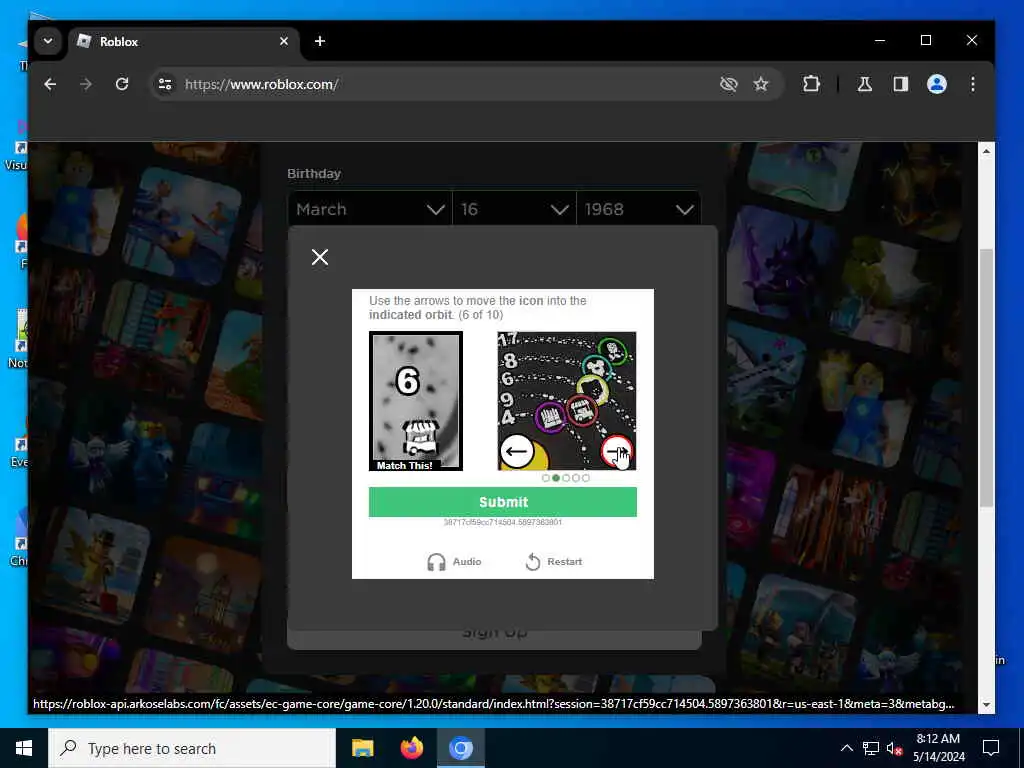1024x768 pixels.
Task: Open a new tab with plus button
Action: [x=320, y=41]
